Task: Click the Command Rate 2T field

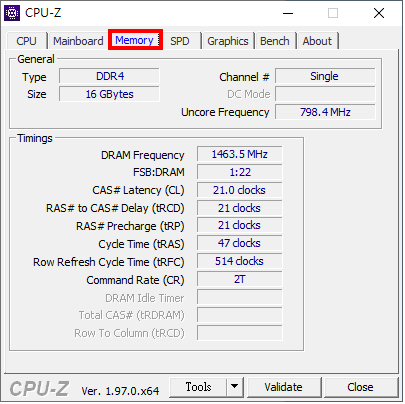Action: coord(240,279)
